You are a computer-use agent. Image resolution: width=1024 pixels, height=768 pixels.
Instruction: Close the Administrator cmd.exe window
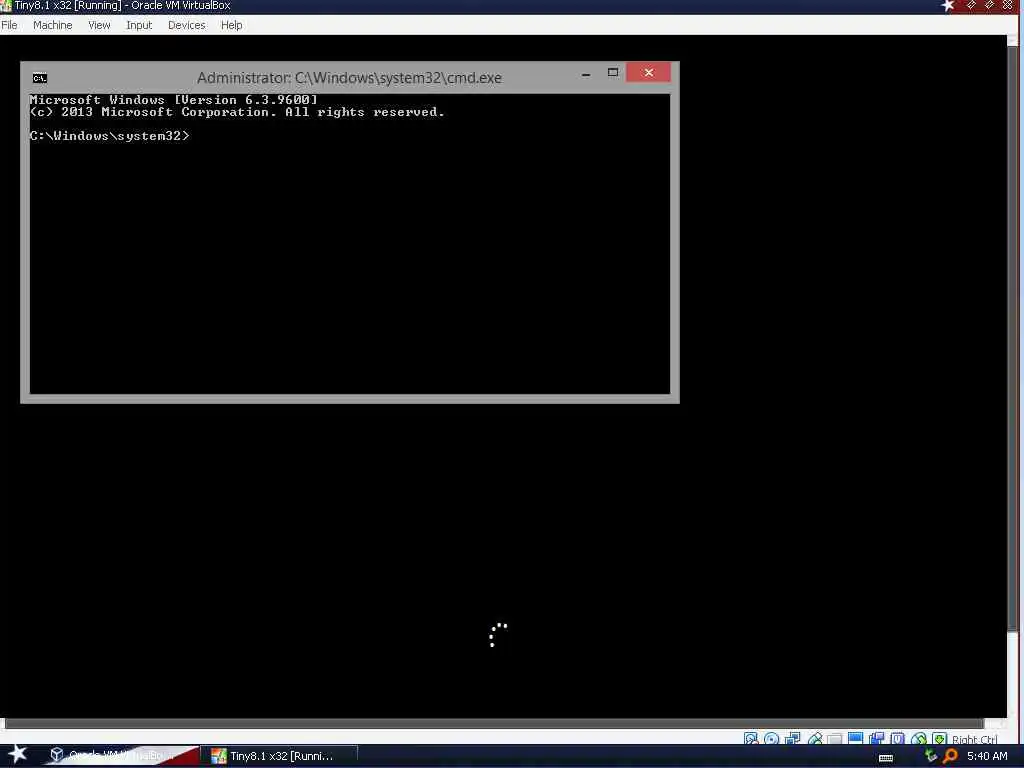(648, 72)
